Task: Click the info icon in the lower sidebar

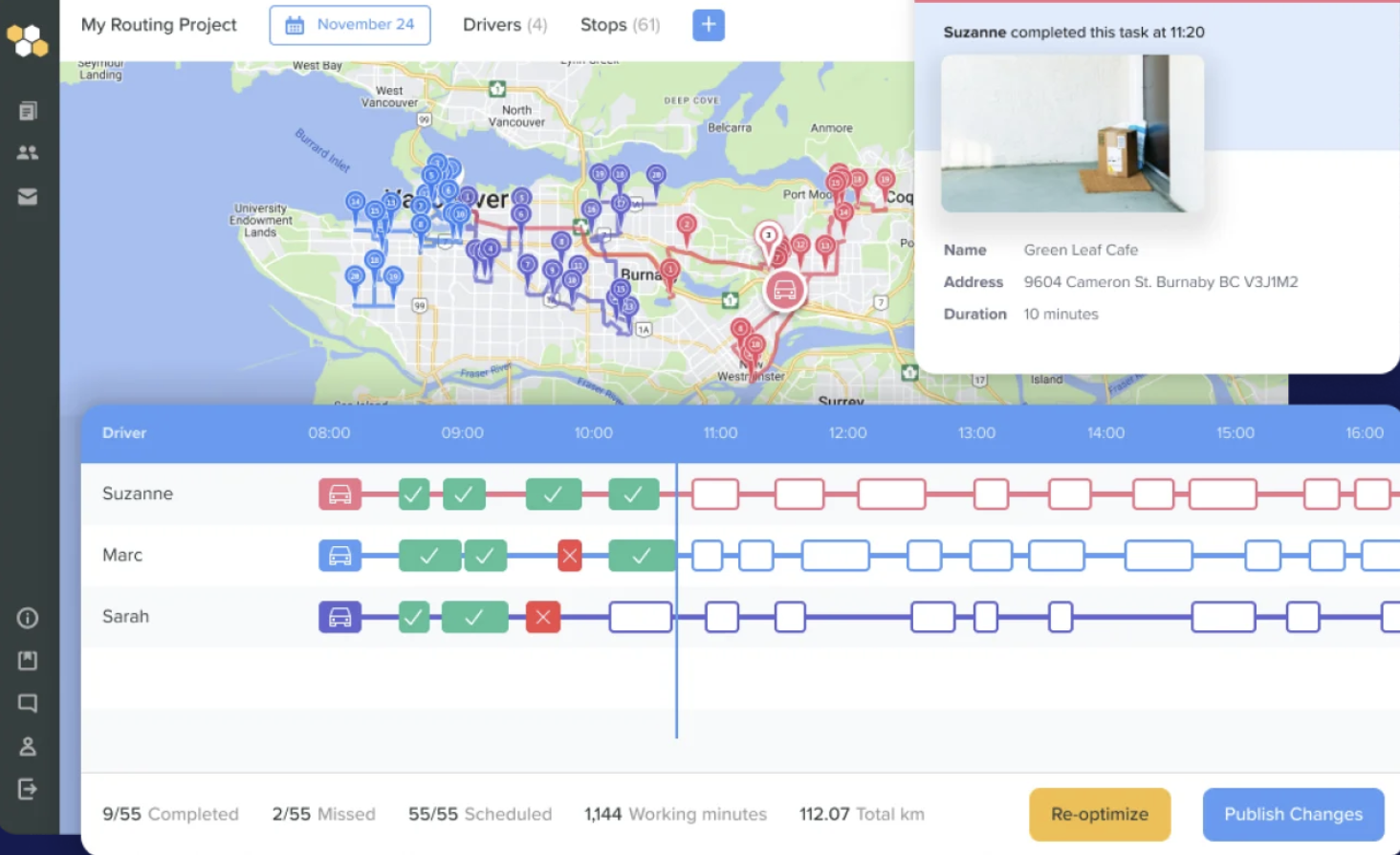Action: (27, 618)
